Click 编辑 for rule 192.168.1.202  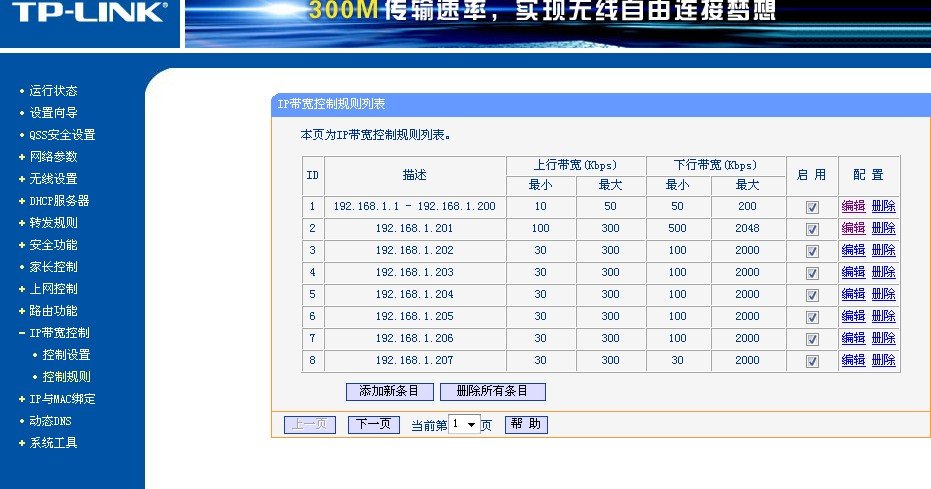point(853,250)
